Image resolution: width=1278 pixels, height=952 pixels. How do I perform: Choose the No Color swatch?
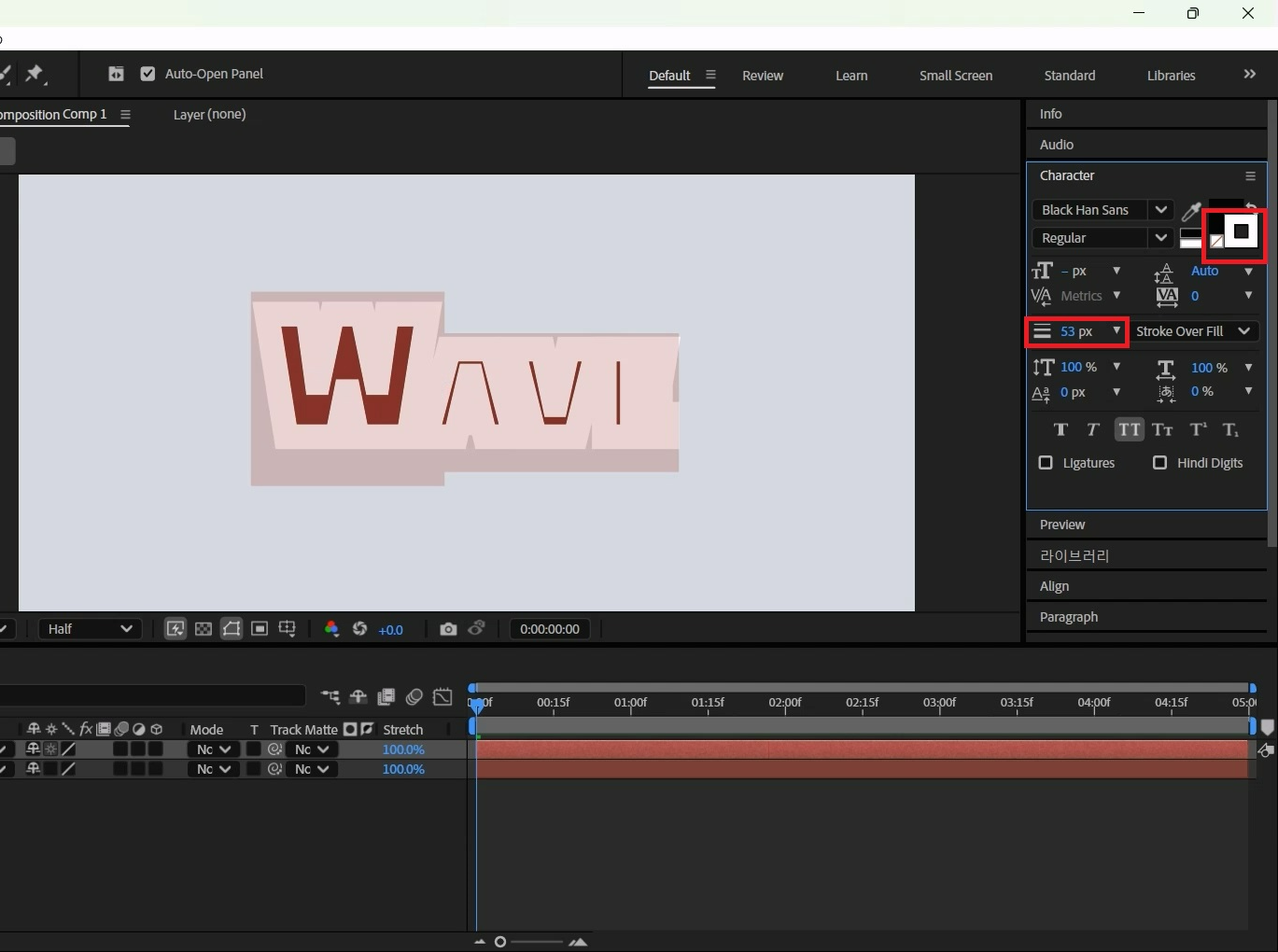pos(1216,242)
